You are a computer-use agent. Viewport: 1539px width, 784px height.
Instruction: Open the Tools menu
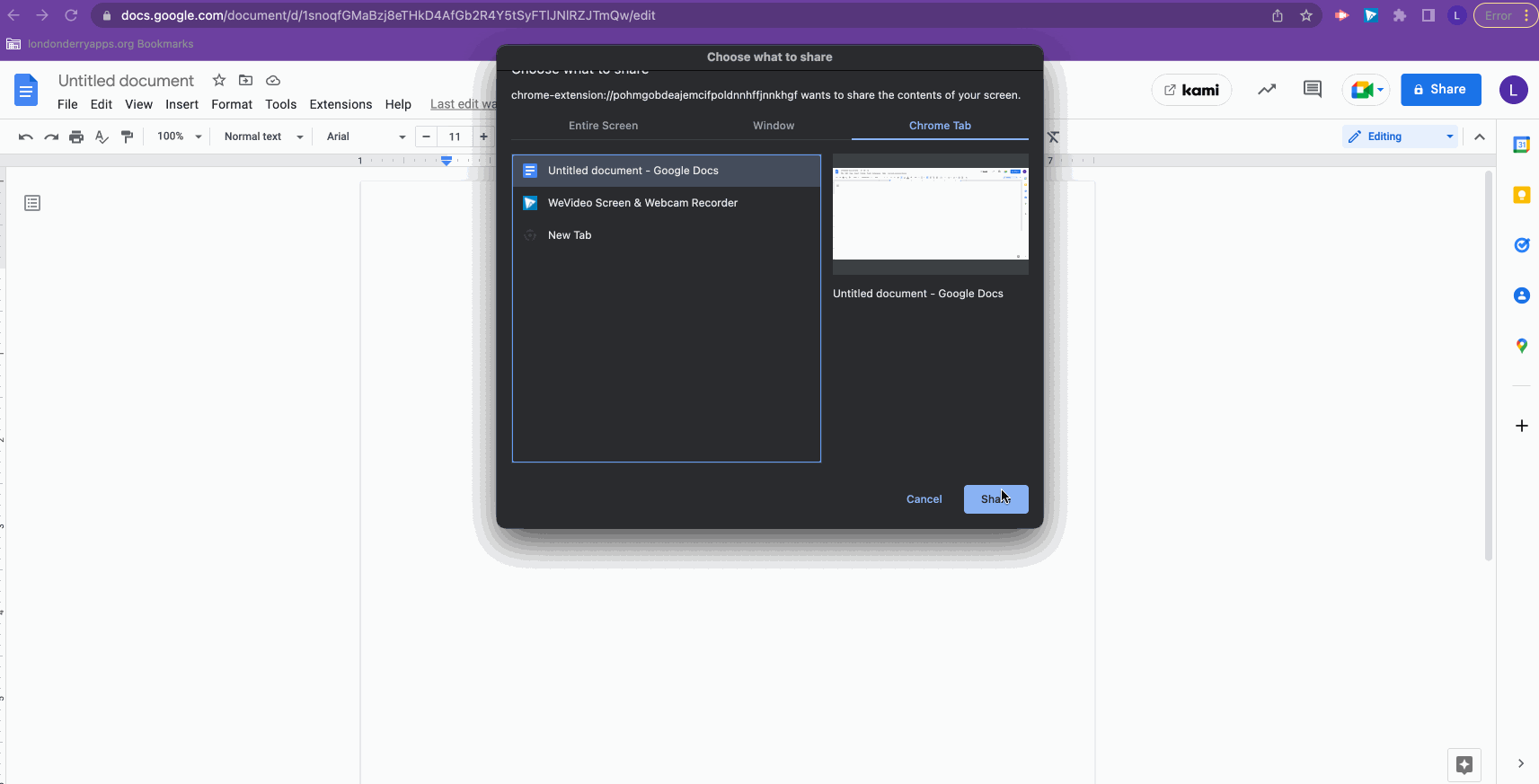[x=280, y=104]
